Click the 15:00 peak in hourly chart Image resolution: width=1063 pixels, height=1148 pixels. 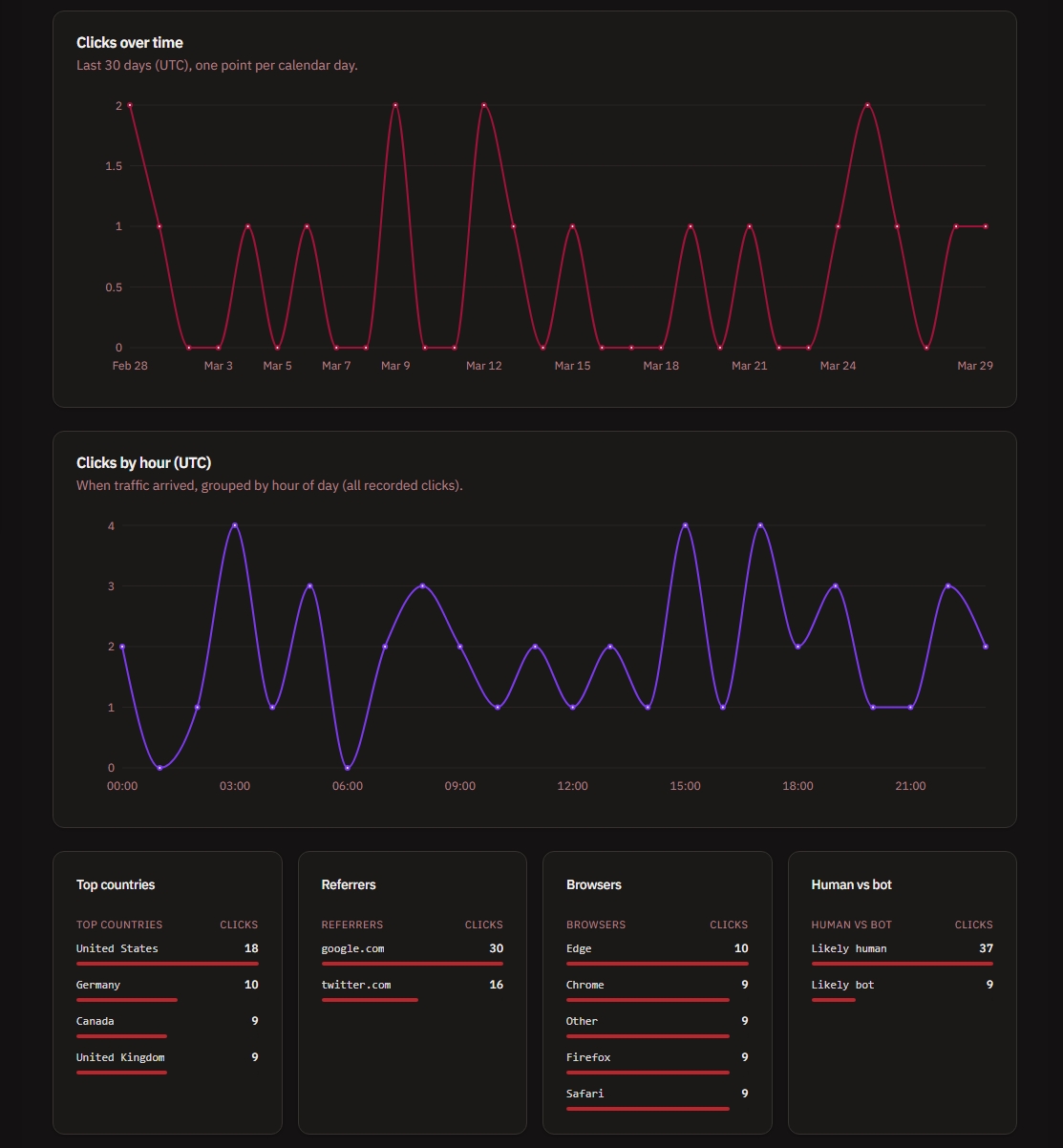685,525
